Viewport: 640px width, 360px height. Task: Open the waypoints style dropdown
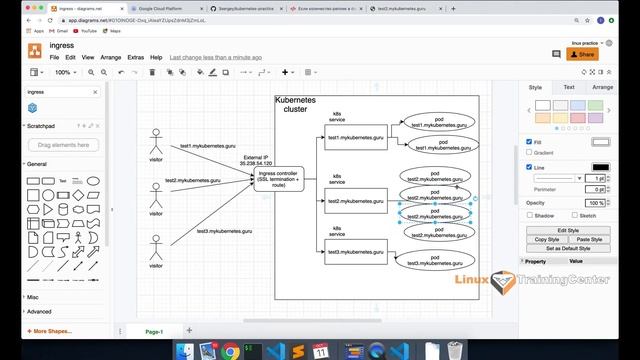pos(264,72)
